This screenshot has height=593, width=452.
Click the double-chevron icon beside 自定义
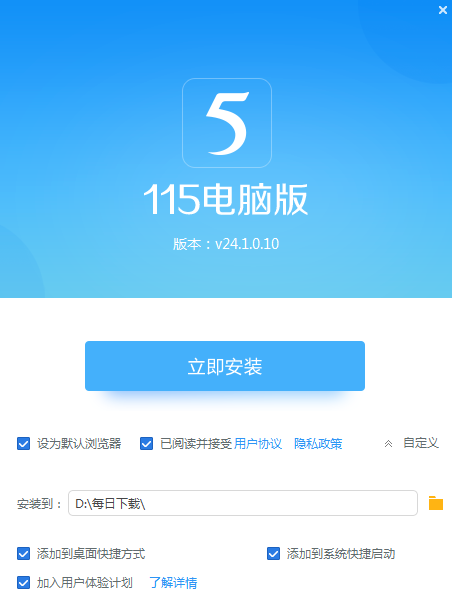[388, 444]
